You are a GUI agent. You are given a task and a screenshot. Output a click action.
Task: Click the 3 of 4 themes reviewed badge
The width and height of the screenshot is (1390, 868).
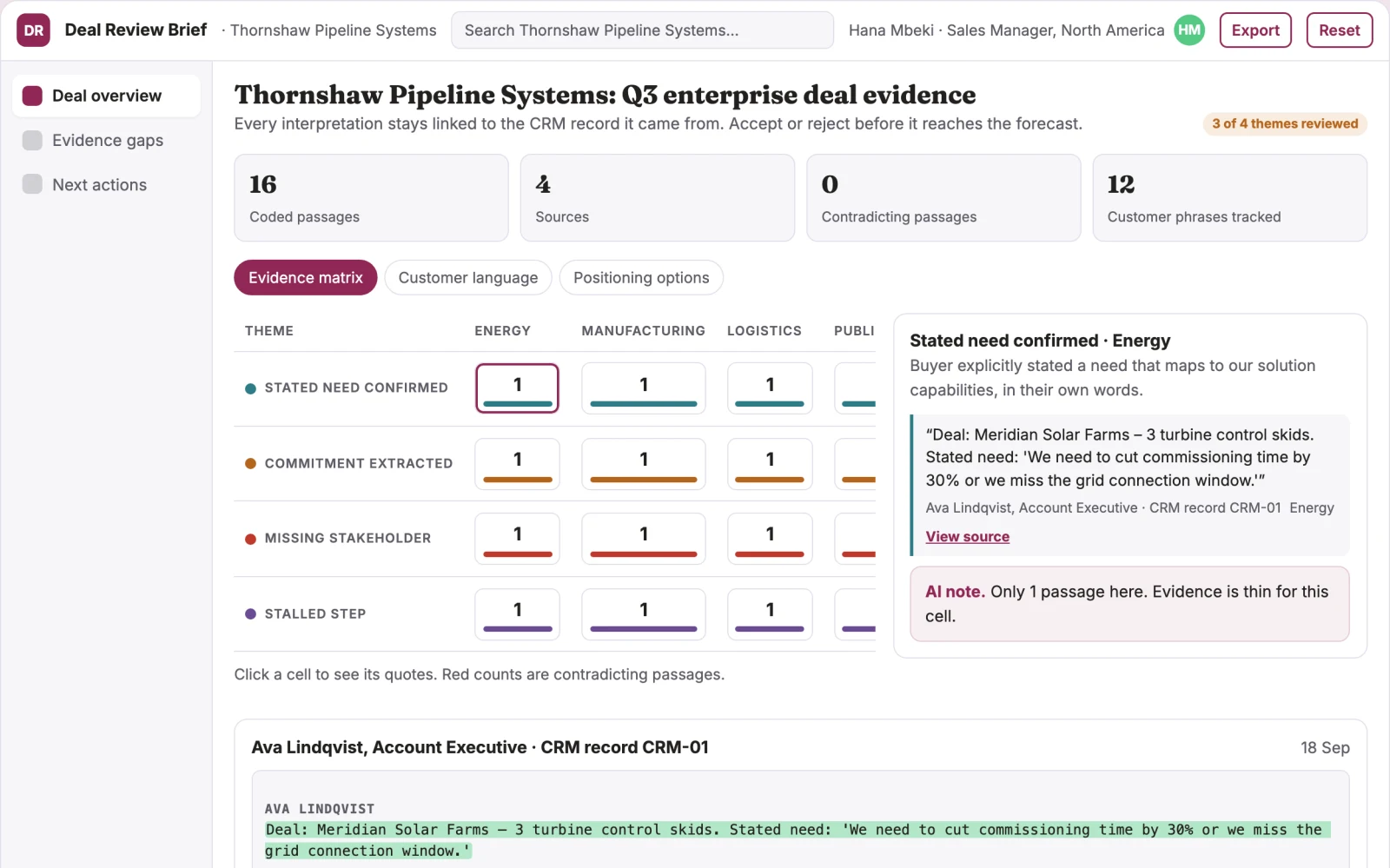tap(1285, 123)
